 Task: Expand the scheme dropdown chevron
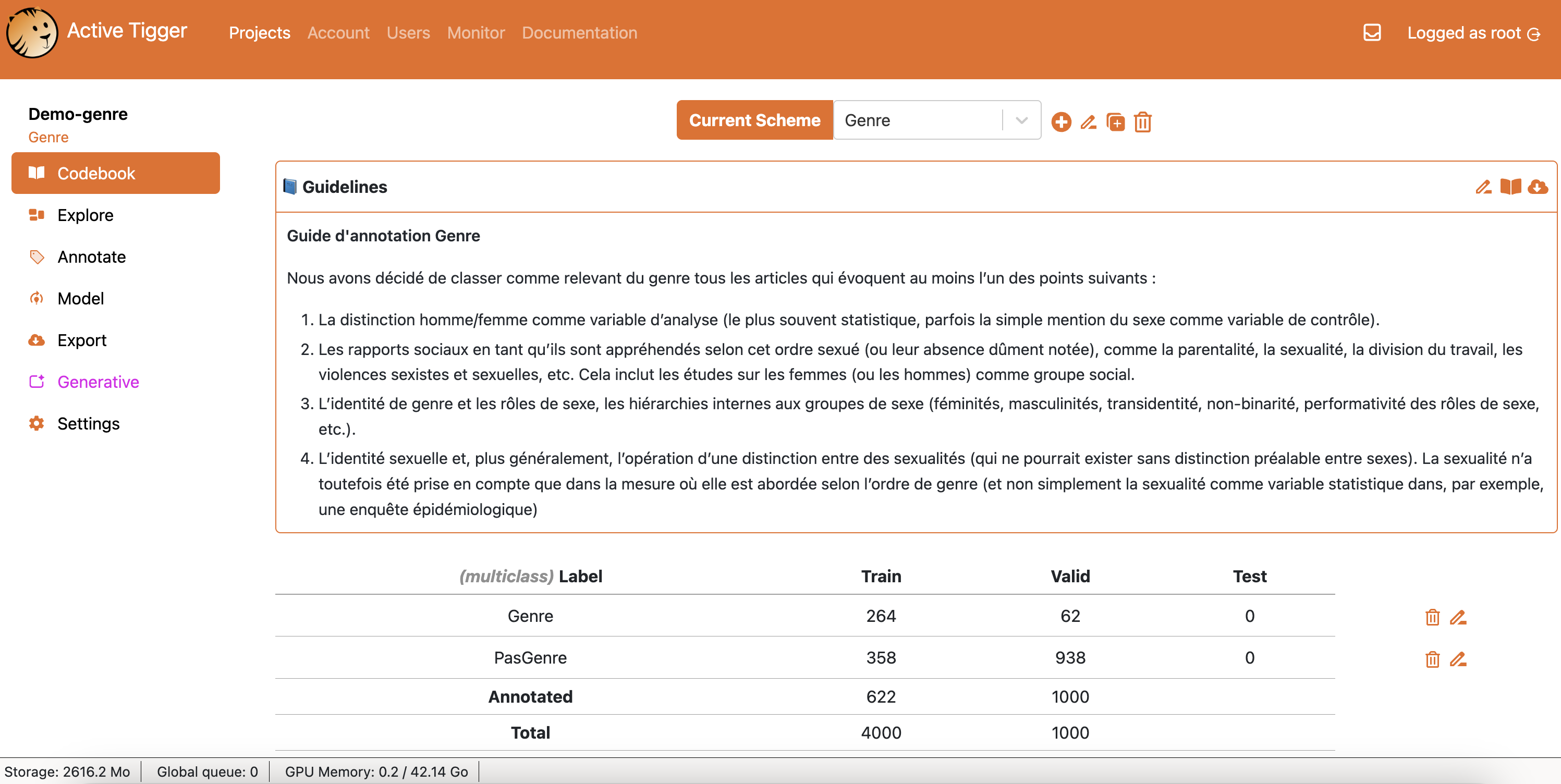[1022, 120]
